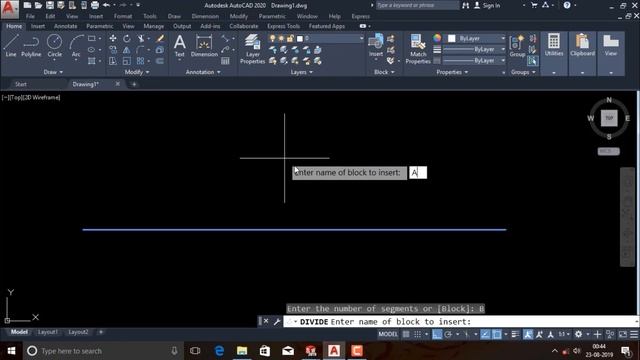Undo last action with arrow icon
This screenshot has height=360, width=640.
(106, 5)
